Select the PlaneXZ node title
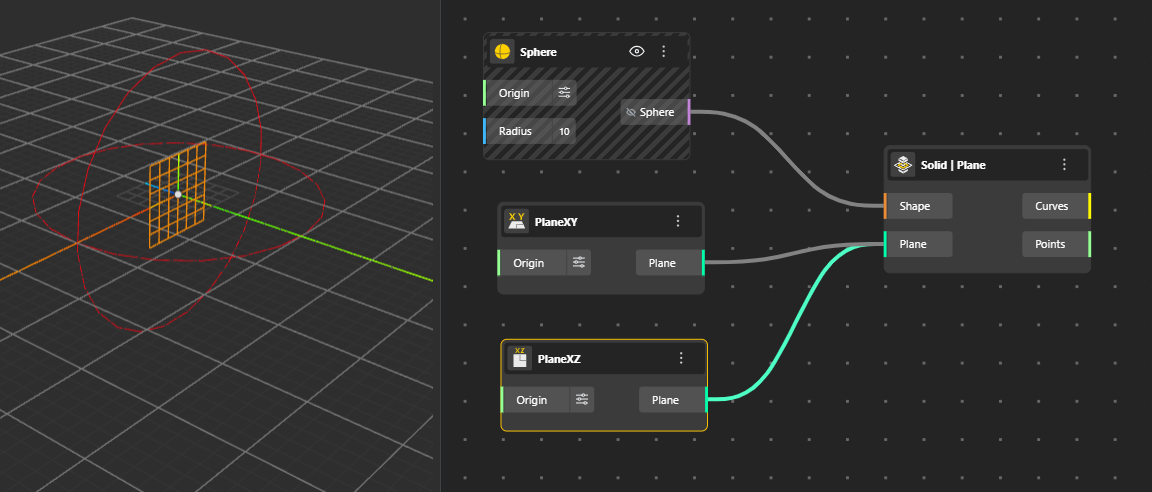Image resolution: width=1152 pixels, height=492 pixels. 559,358
